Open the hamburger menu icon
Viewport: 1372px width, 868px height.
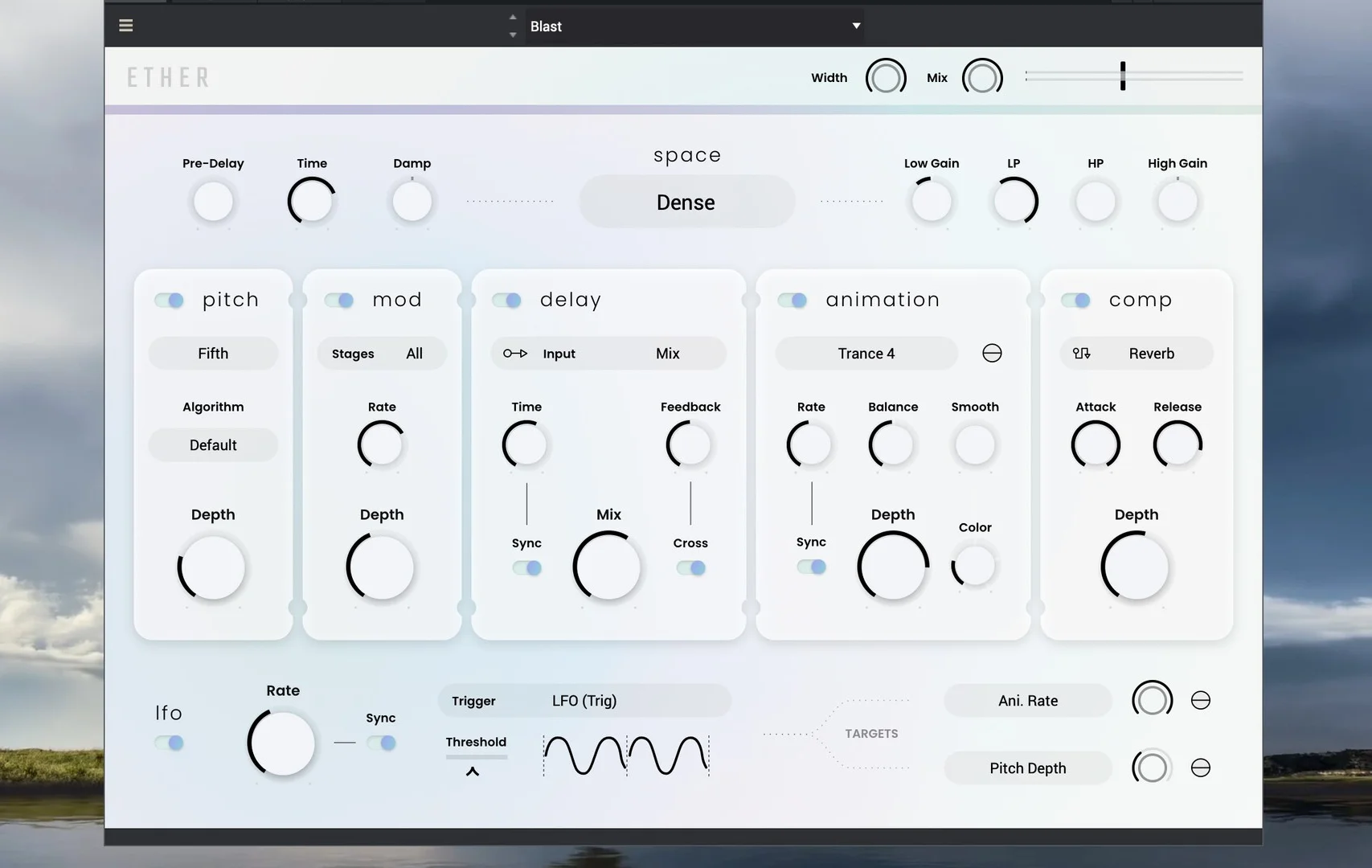click(x=126, y=26)
